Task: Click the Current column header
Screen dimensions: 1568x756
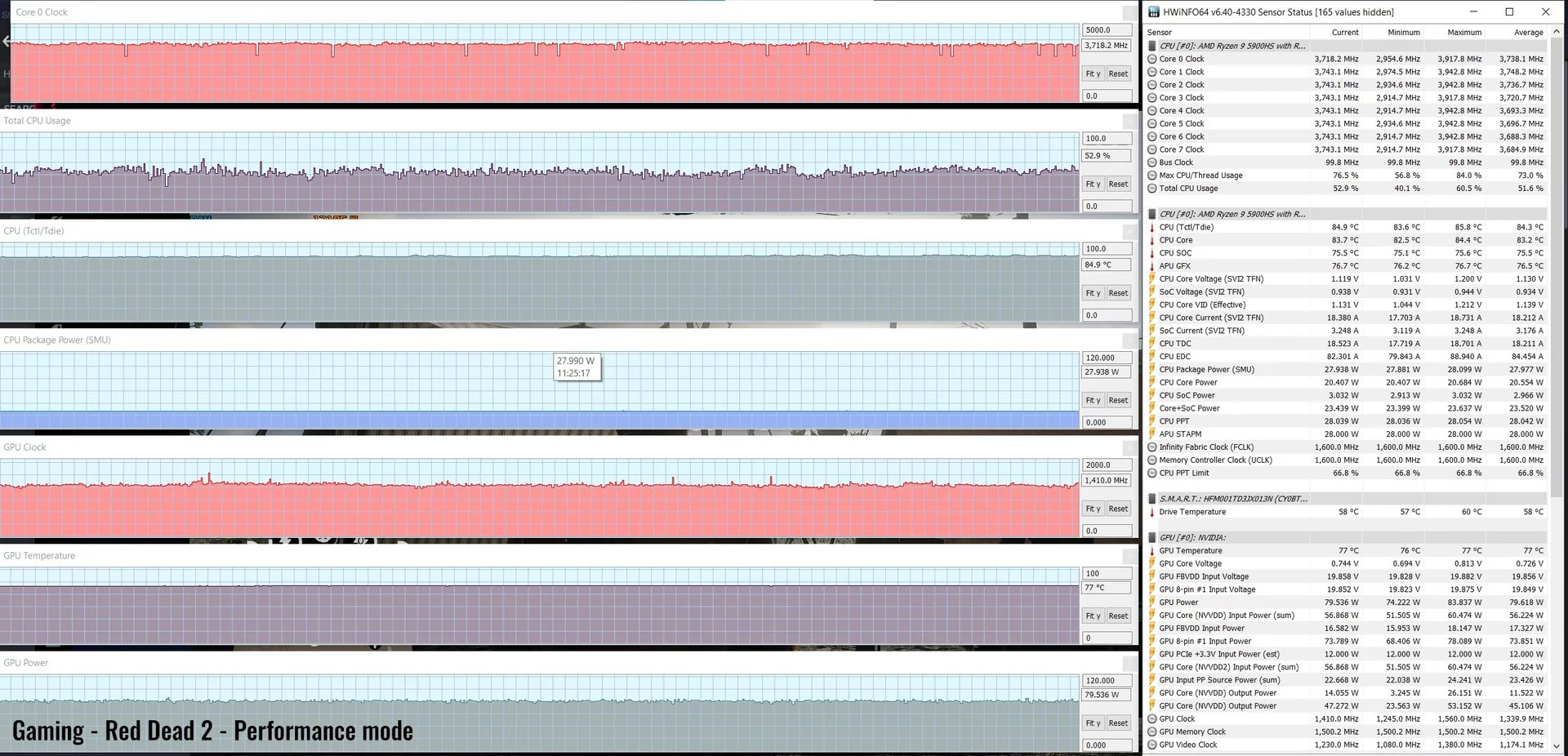Action: point(1345,33)
